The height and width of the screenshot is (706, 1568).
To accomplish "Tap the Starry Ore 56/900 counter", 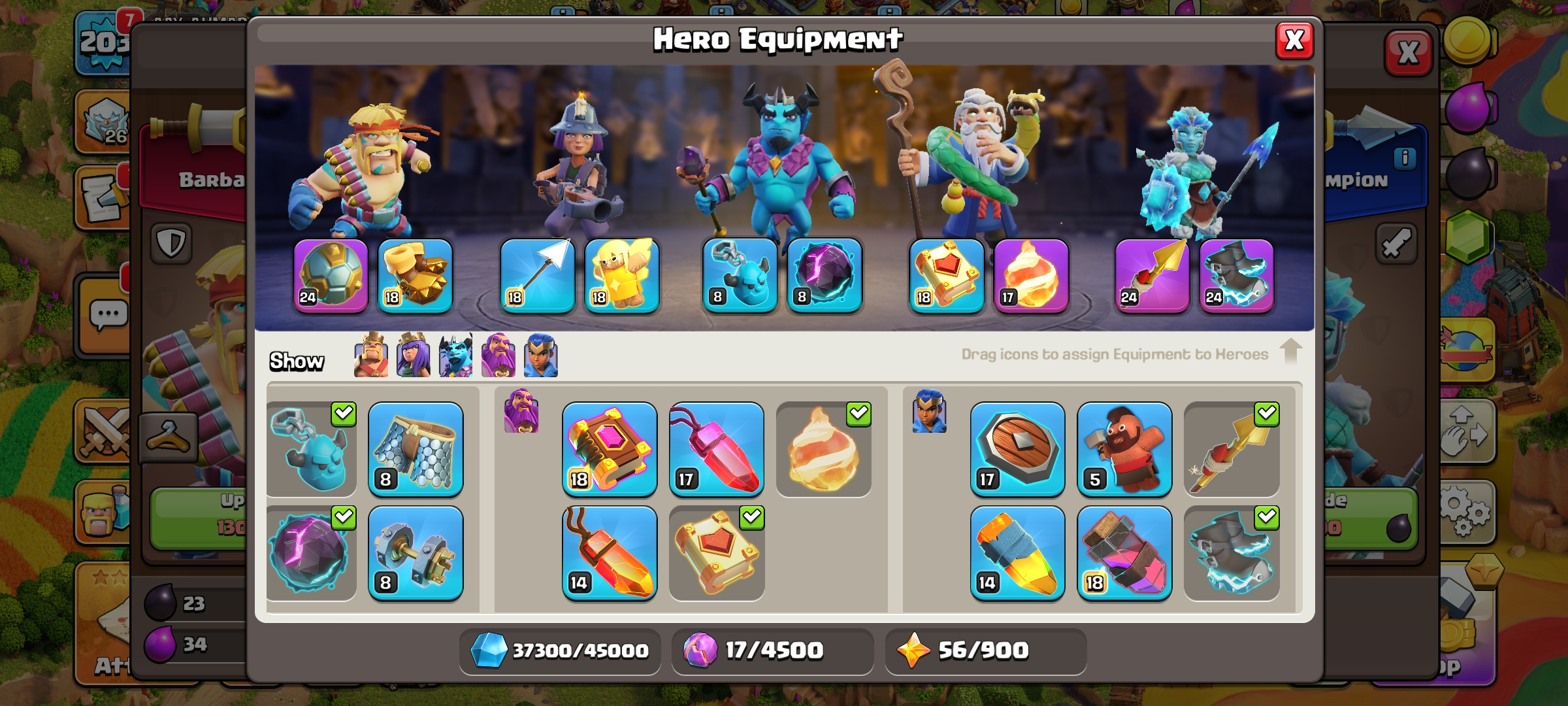I will 985,650.
